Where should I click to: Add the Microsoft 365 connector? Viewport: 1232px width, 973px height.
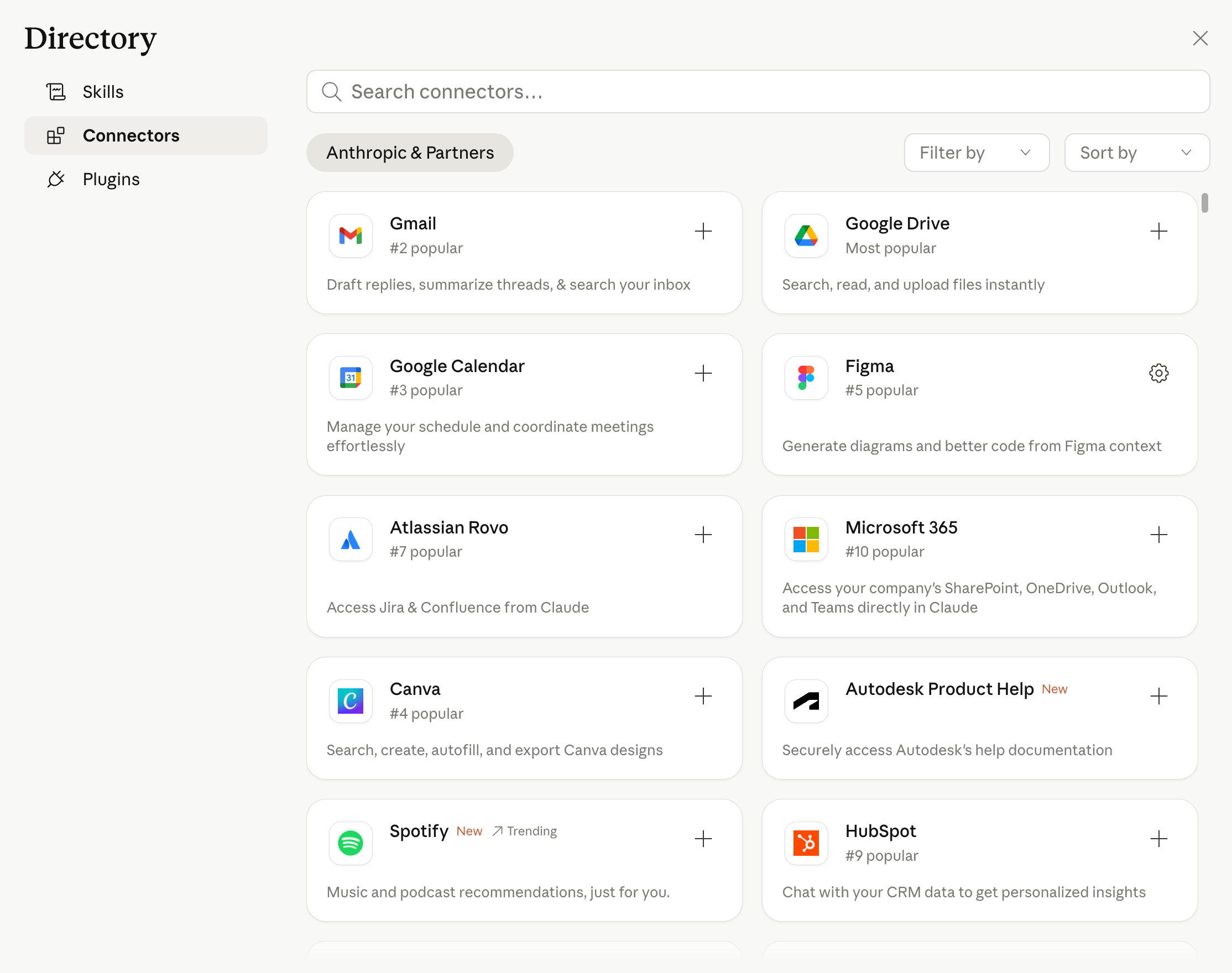(1158, 535)
